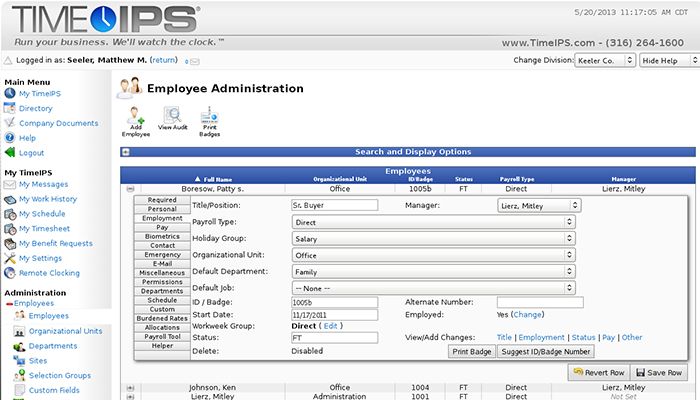This screenshot has width=700, height=400.
Task: Click the Add Employee icon
Action: coord(135,117)
